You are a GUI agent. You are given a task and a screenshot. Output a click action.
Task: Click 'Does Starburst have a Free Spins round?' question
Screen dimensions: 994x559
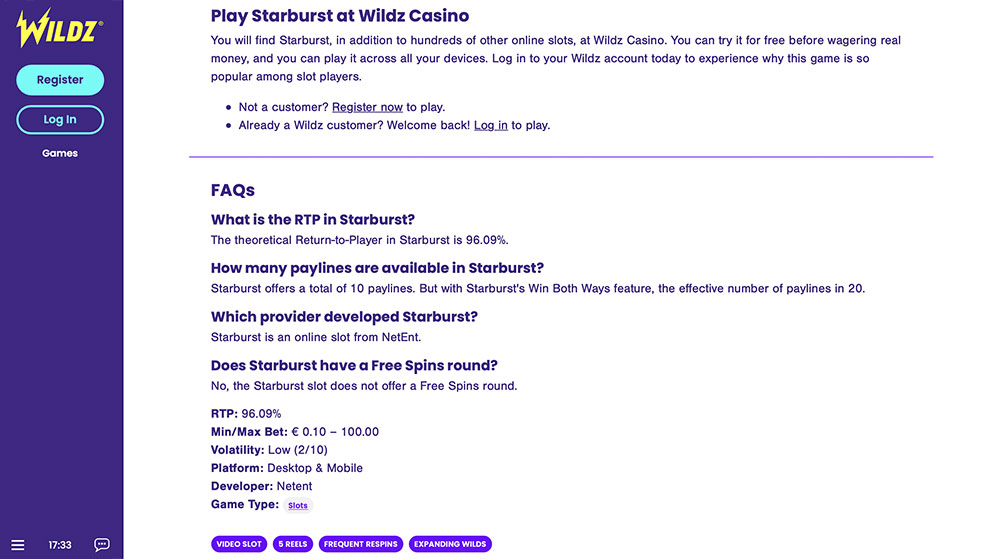[354, 365]
